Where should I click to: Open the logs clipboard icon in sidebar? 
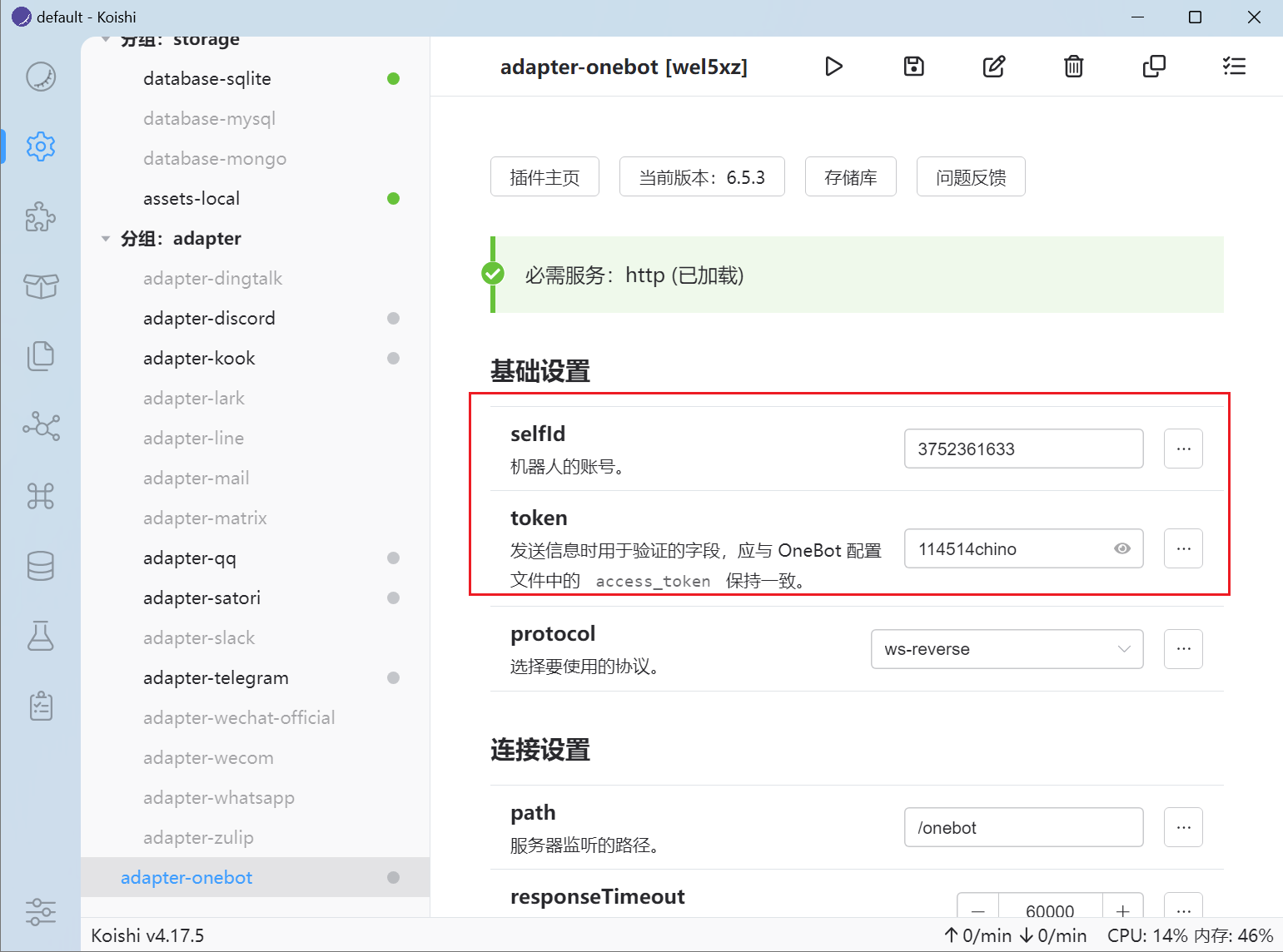point(41,706)
